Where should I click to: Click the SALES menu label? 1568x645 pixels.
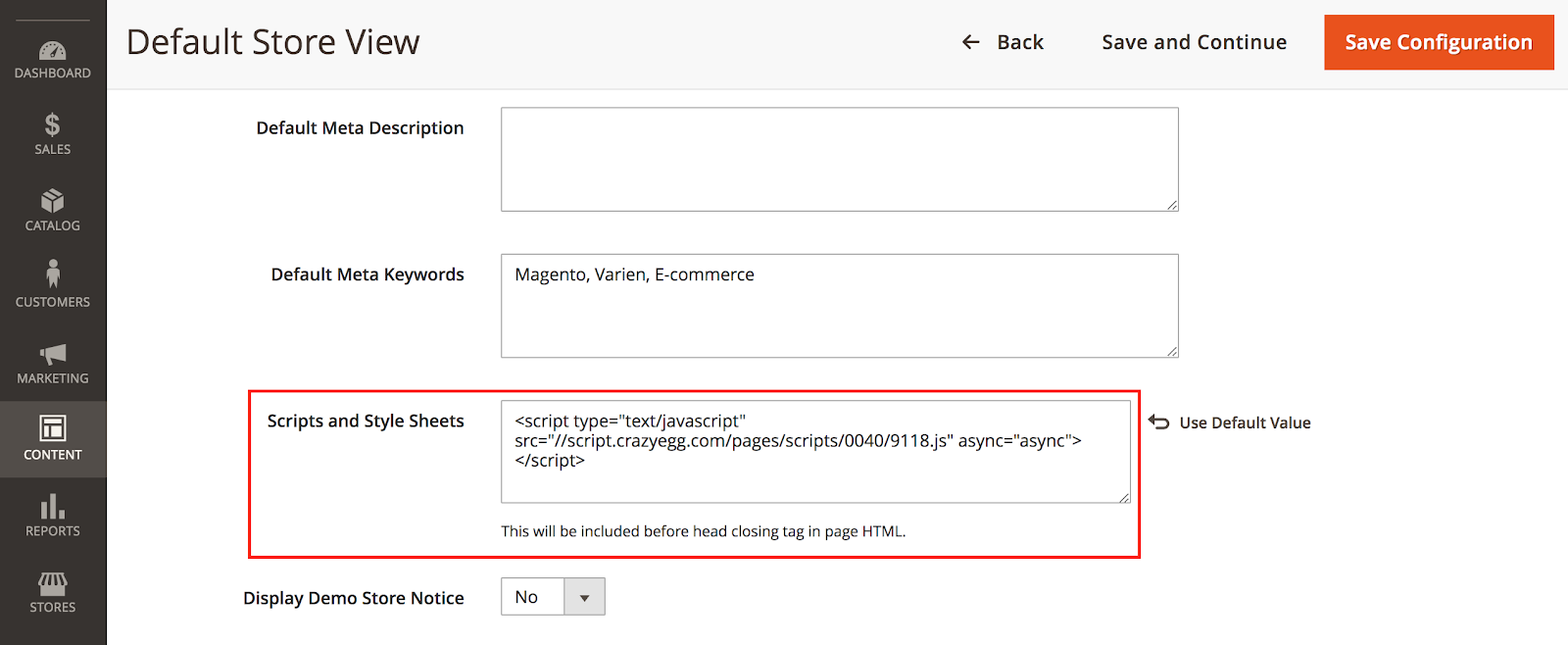tap(53, 150)
